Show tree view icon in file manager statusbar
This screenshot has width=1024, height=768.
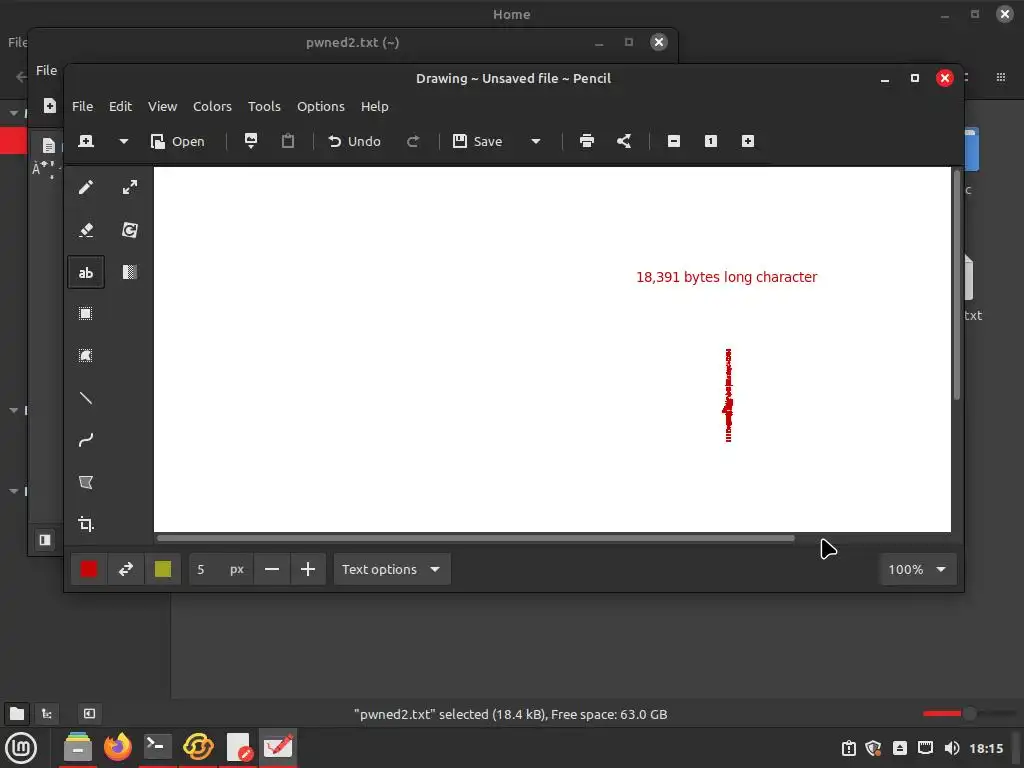pyautogui.click(x=47, y=714)
